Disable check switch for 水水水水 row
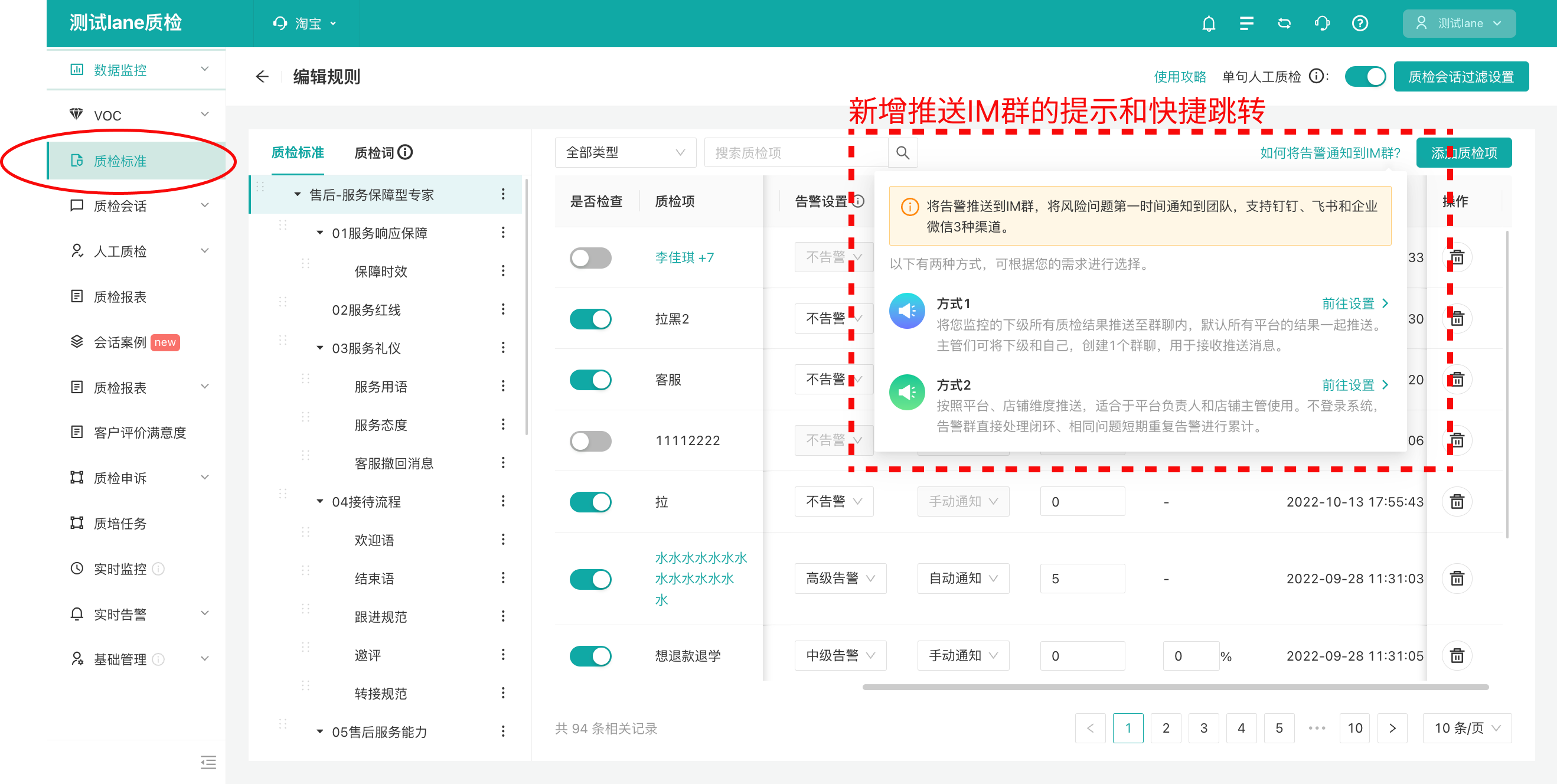The width and height of the screenshot is (1557, 784). [590, 579]
